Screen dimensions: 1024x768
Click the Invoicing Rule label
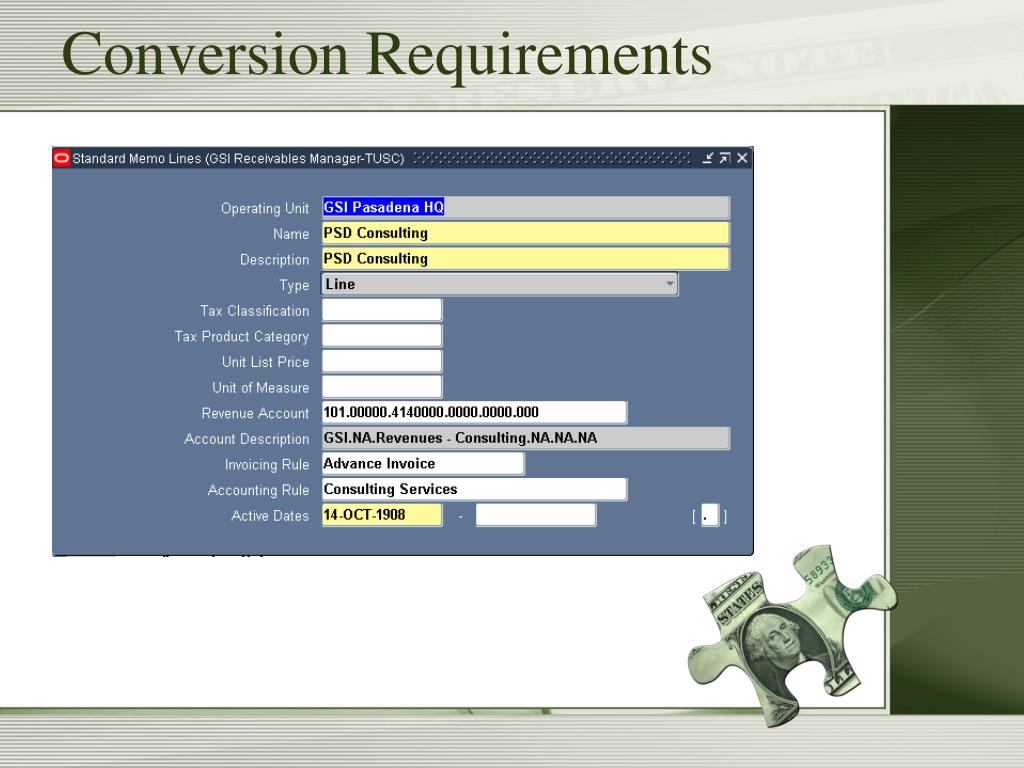266,464
